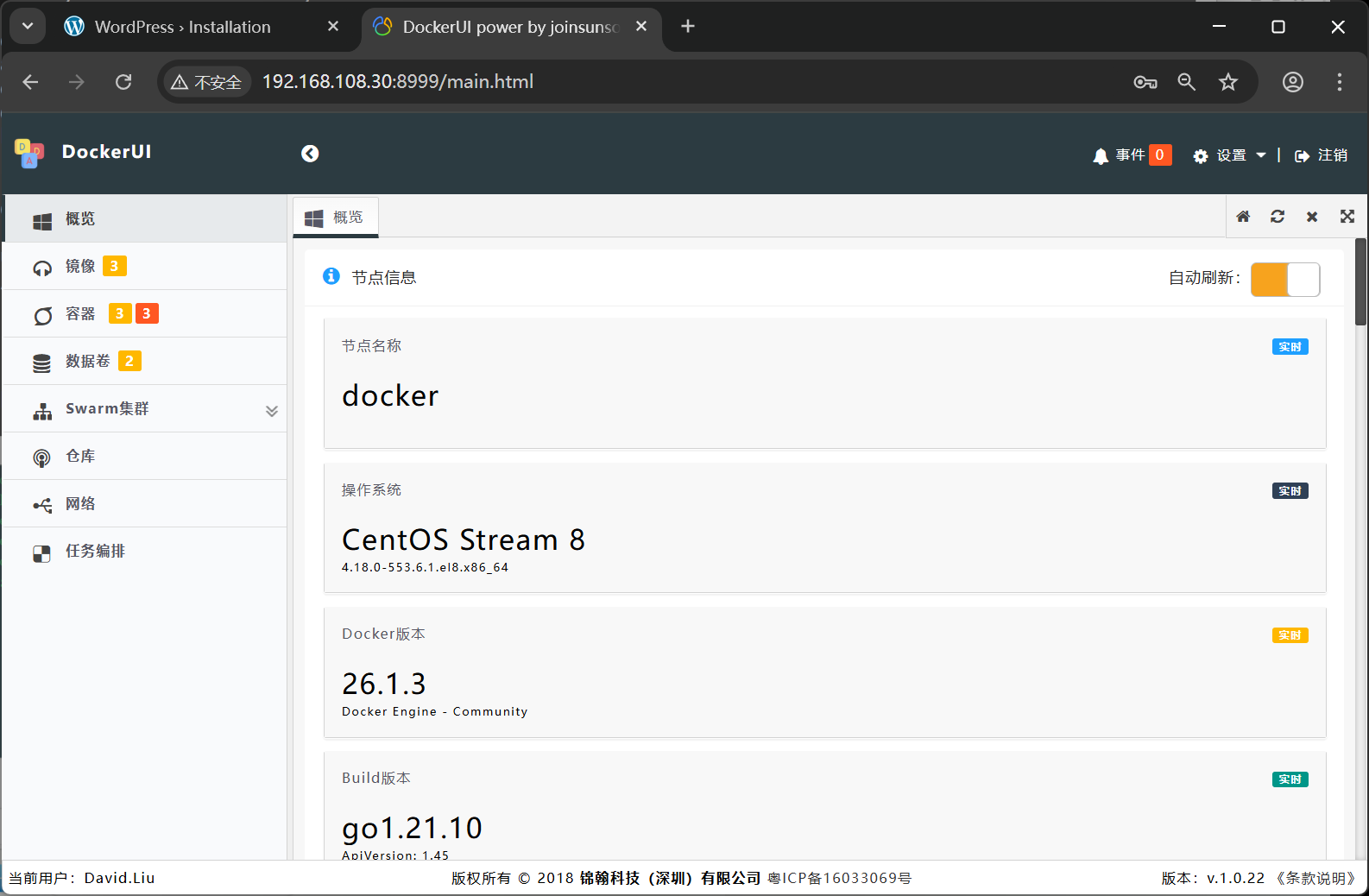Click the volumes count badge 2
Image resolution: width=1369 pixels, height=896 pixels.
pyautogui.click(x=129, y=361)
